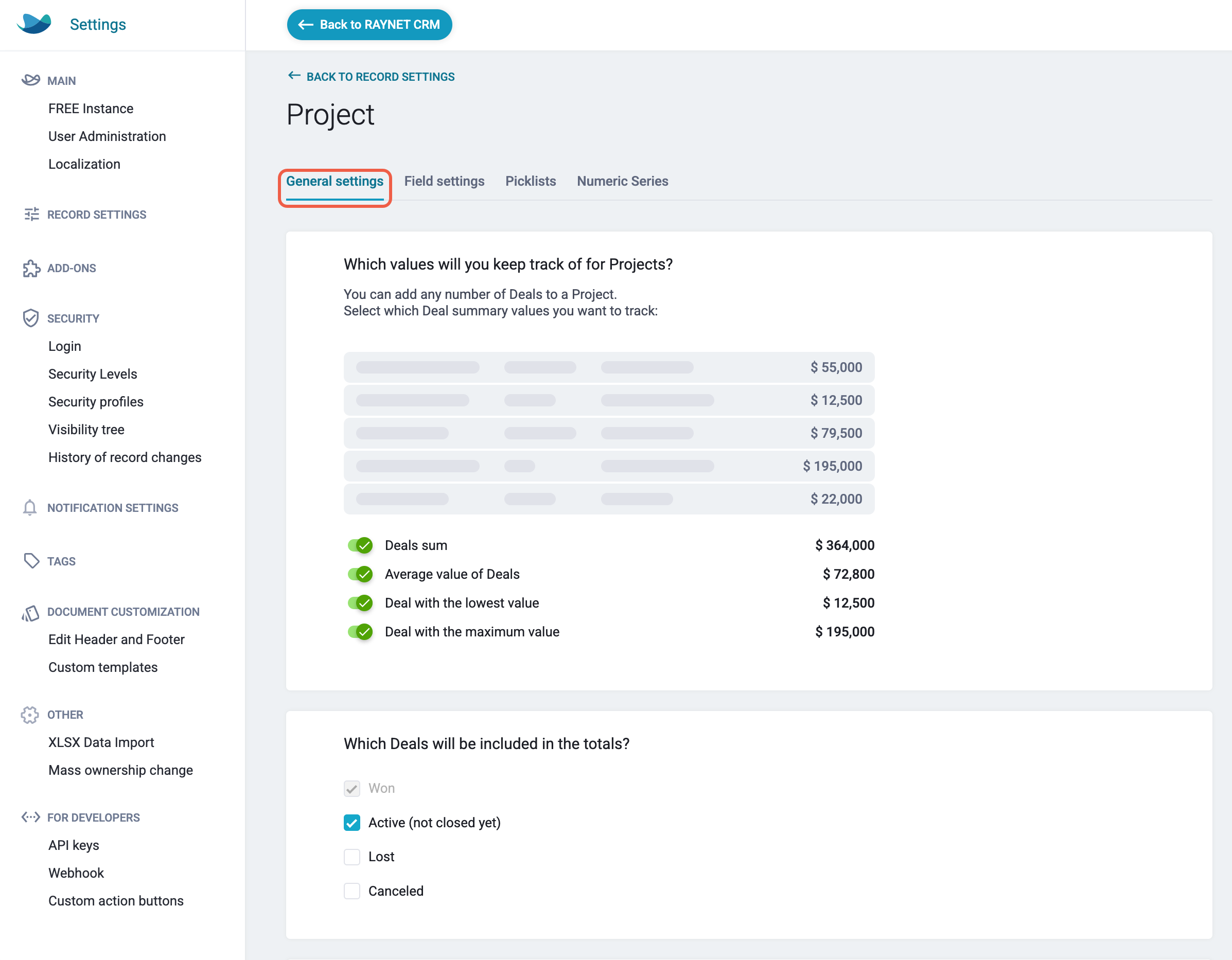Image resolution: width=1232 pixels, height=960 pixels.
Task: Open History of record changes
Action: point(125,457)
